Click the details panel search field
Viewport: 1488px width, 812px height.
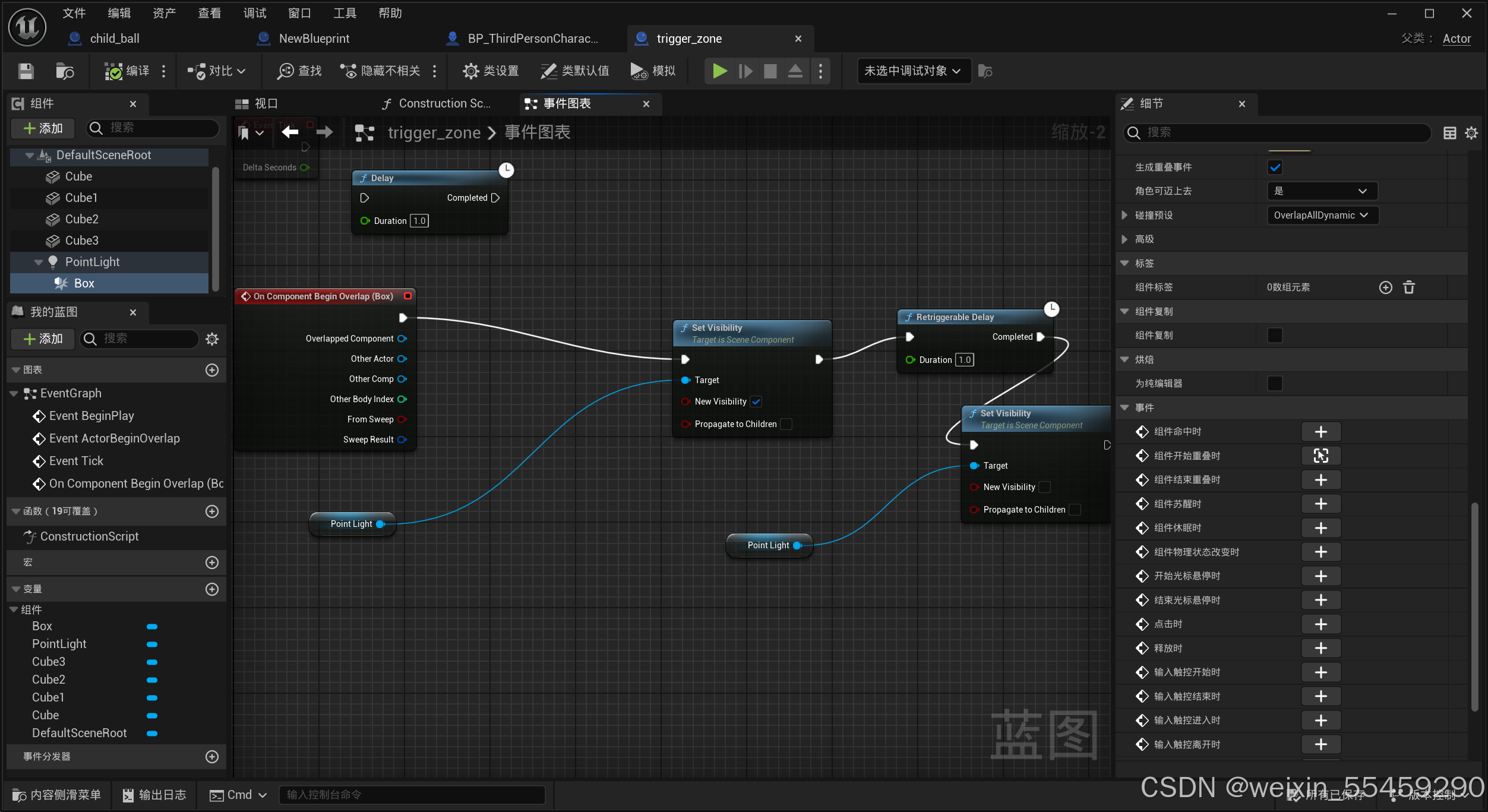tap(1277, 132)
